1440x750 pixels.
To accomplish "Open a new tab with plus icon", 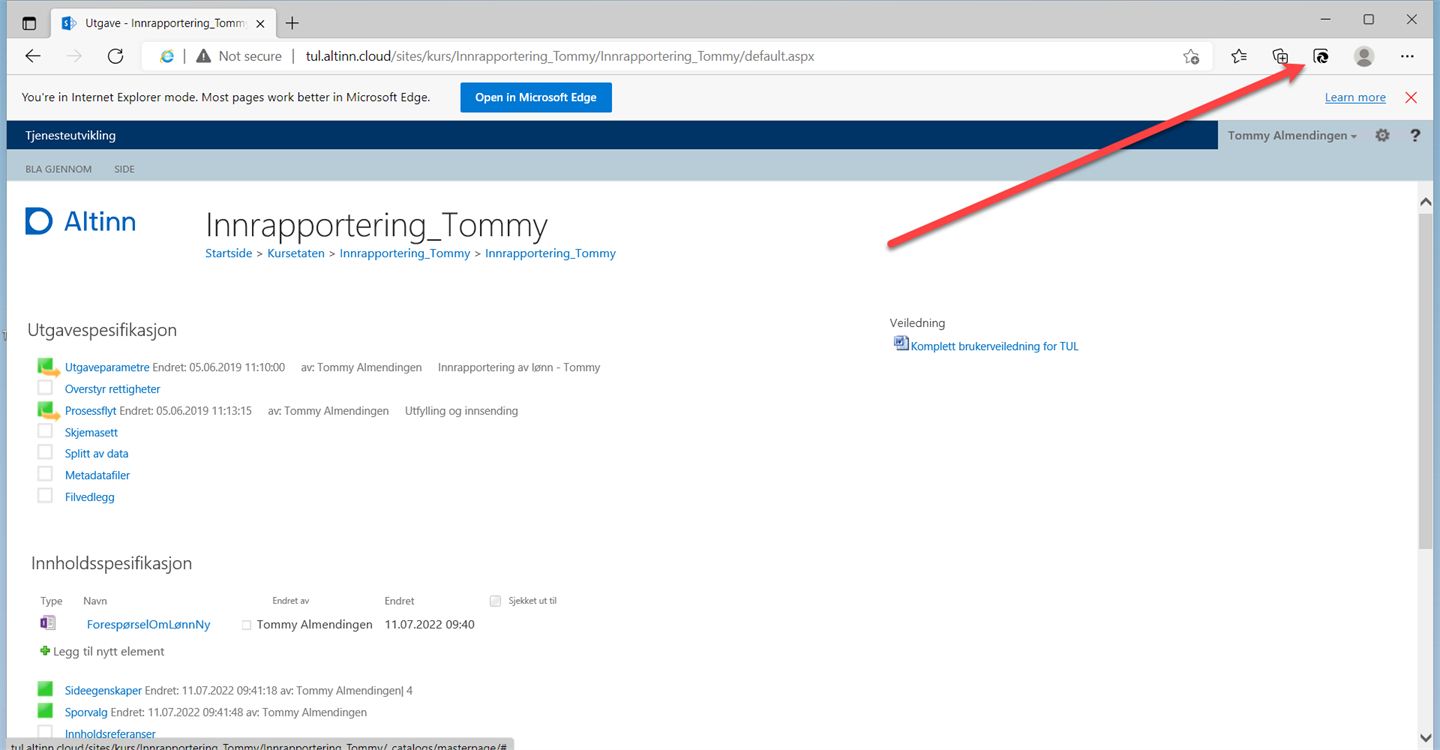I will pos(293,23).
